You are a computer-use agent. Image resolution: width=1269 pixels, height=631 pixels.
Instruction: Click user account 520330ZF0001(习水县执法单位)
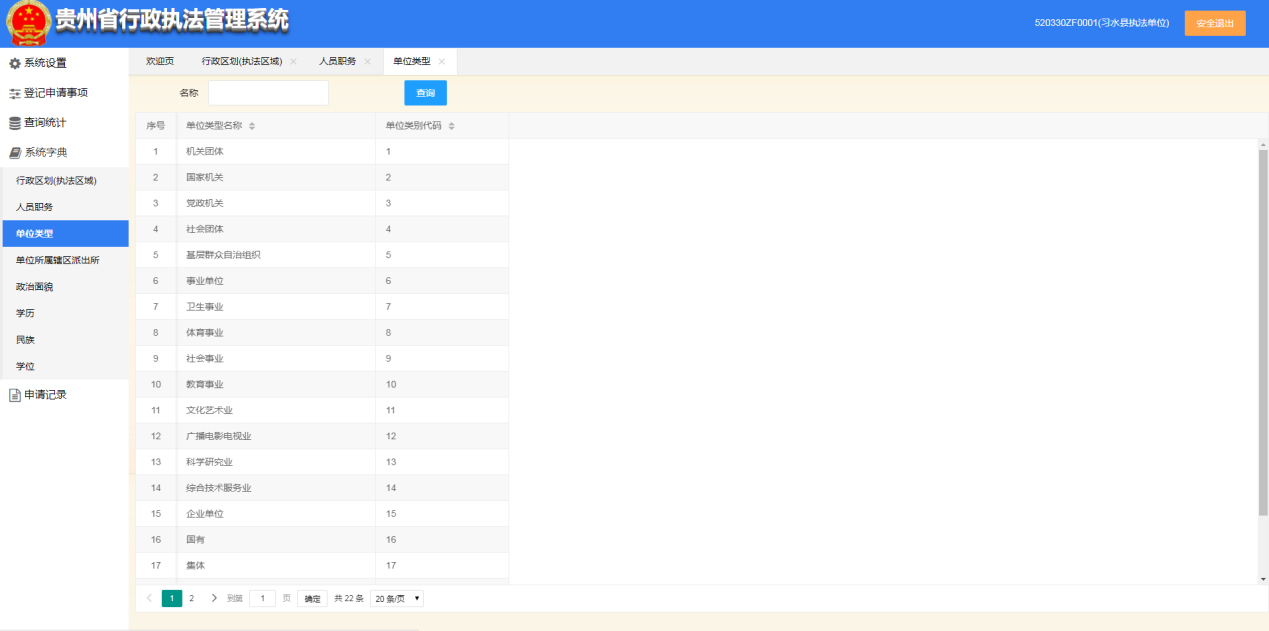click(x=1102, y=23)
